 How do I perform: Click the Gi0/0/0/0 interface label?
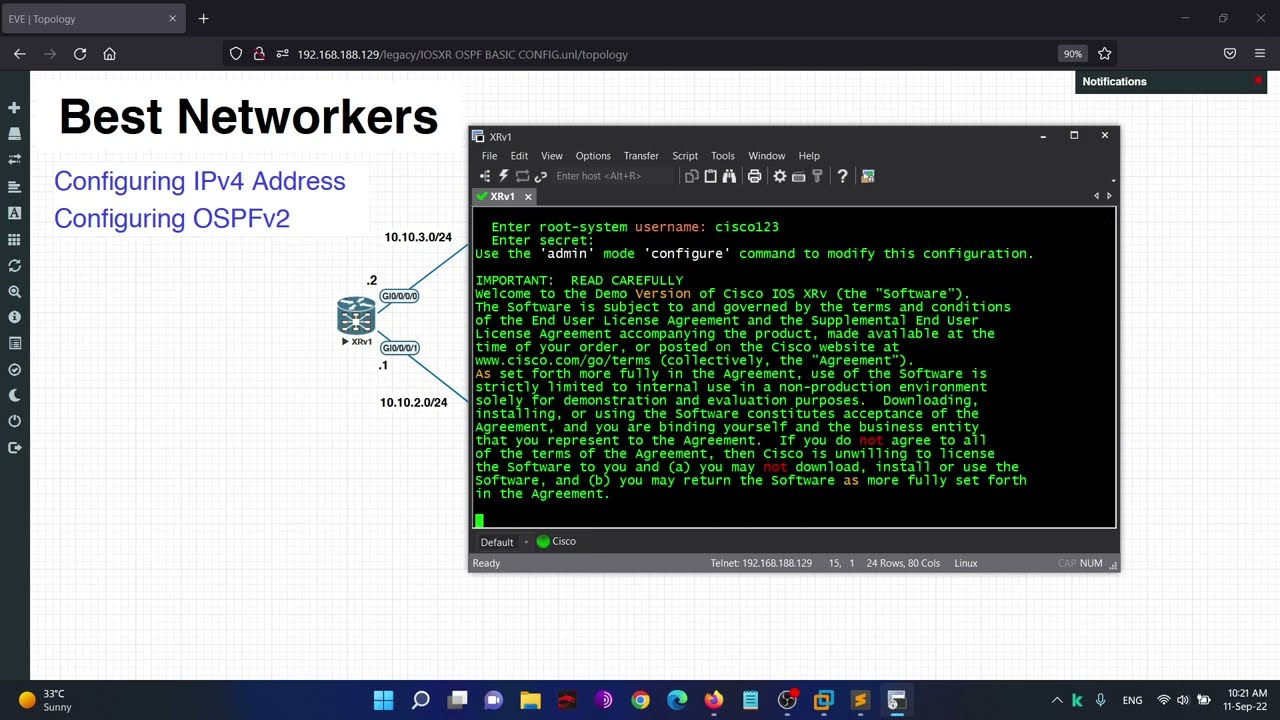click(x=399, y=296)
